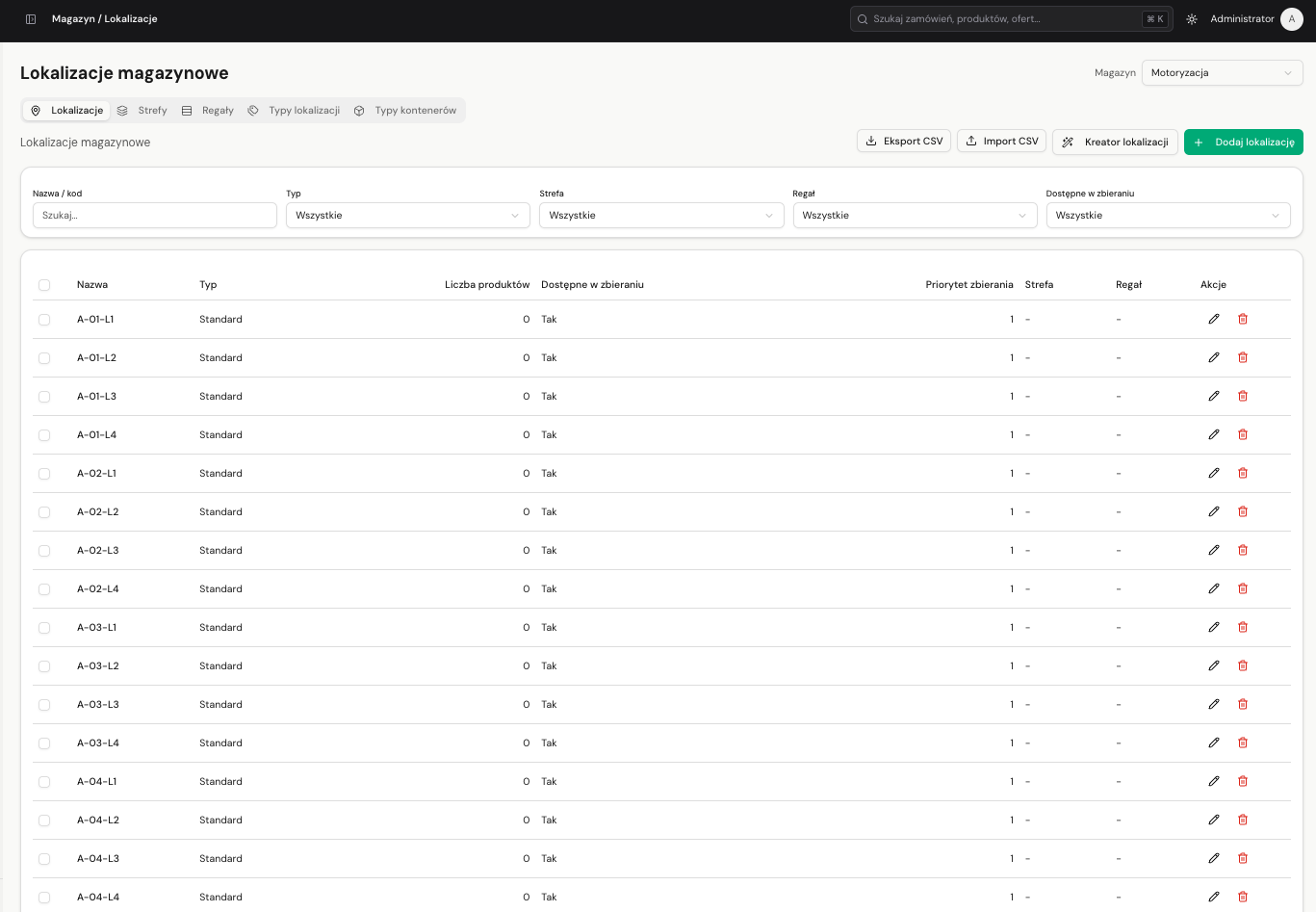This screenshot has width=1316, height=912.
Task: Delete location A-03-L1 with trash icon
Action: point(1243,627)
